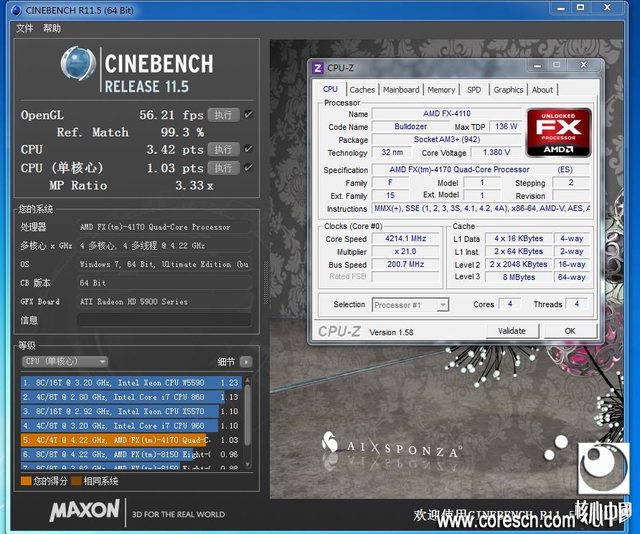Click the Core Speed 4214.1 MHz value

[405, 238]
